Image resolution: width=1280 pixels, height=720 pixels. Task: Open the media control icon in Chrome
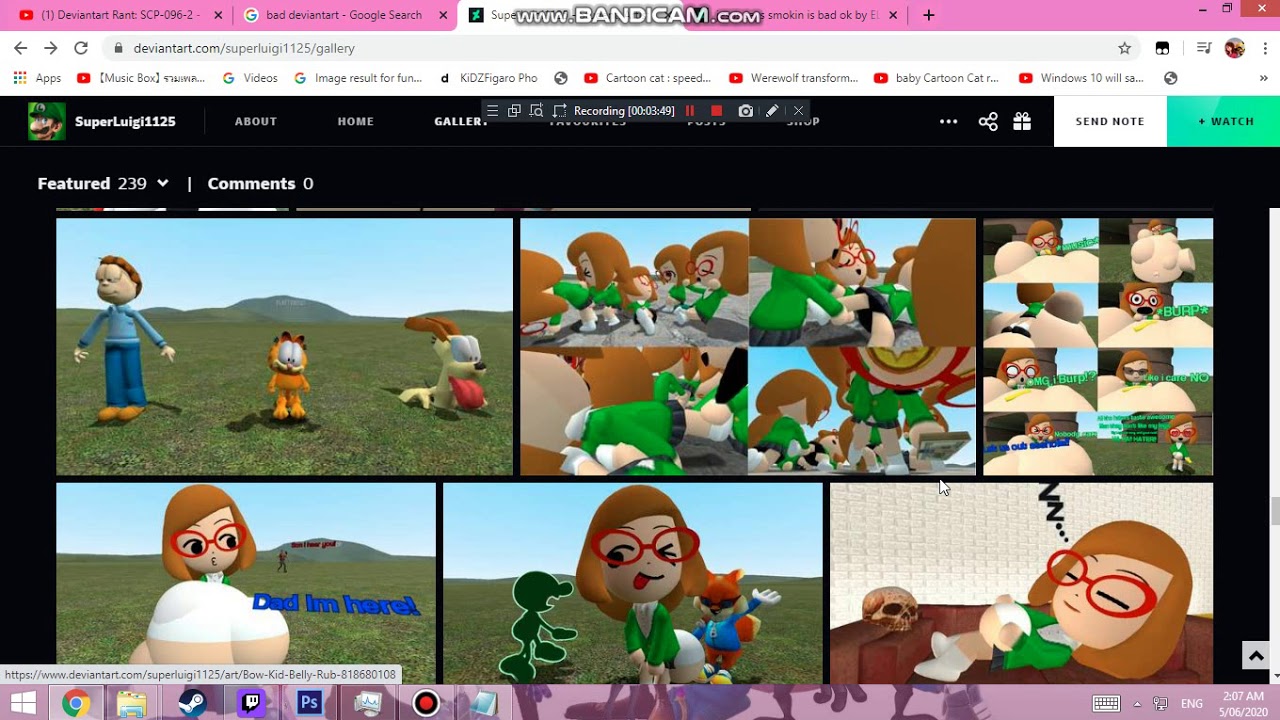pos(1203,48)
